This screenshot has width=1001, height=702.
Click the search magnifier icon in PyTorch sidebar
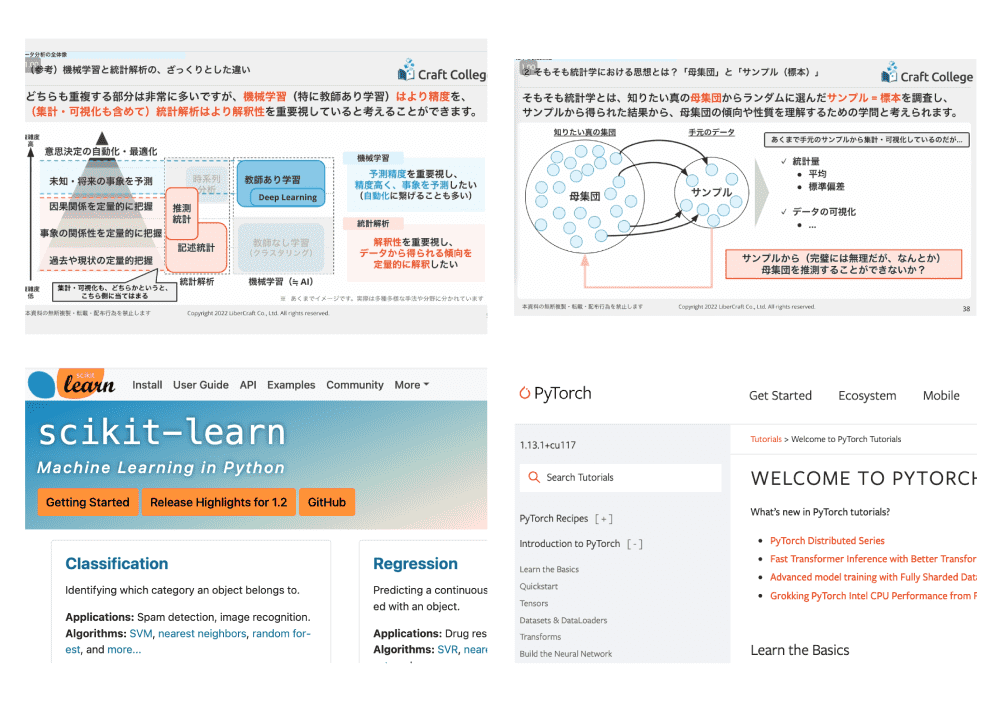pos(534,477)
